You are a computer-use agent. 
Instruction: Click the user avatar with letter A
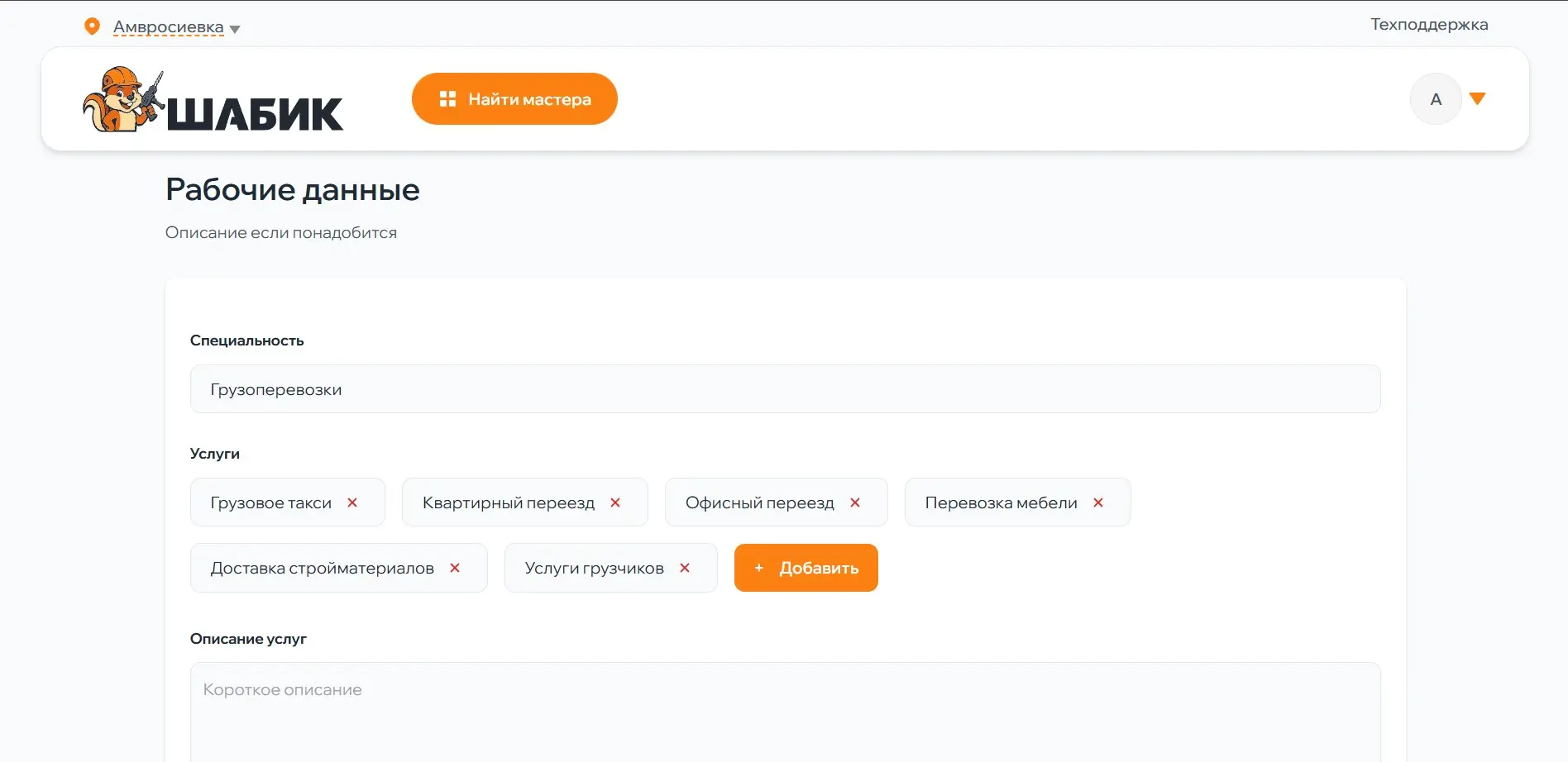click(x=1435, y=99)
